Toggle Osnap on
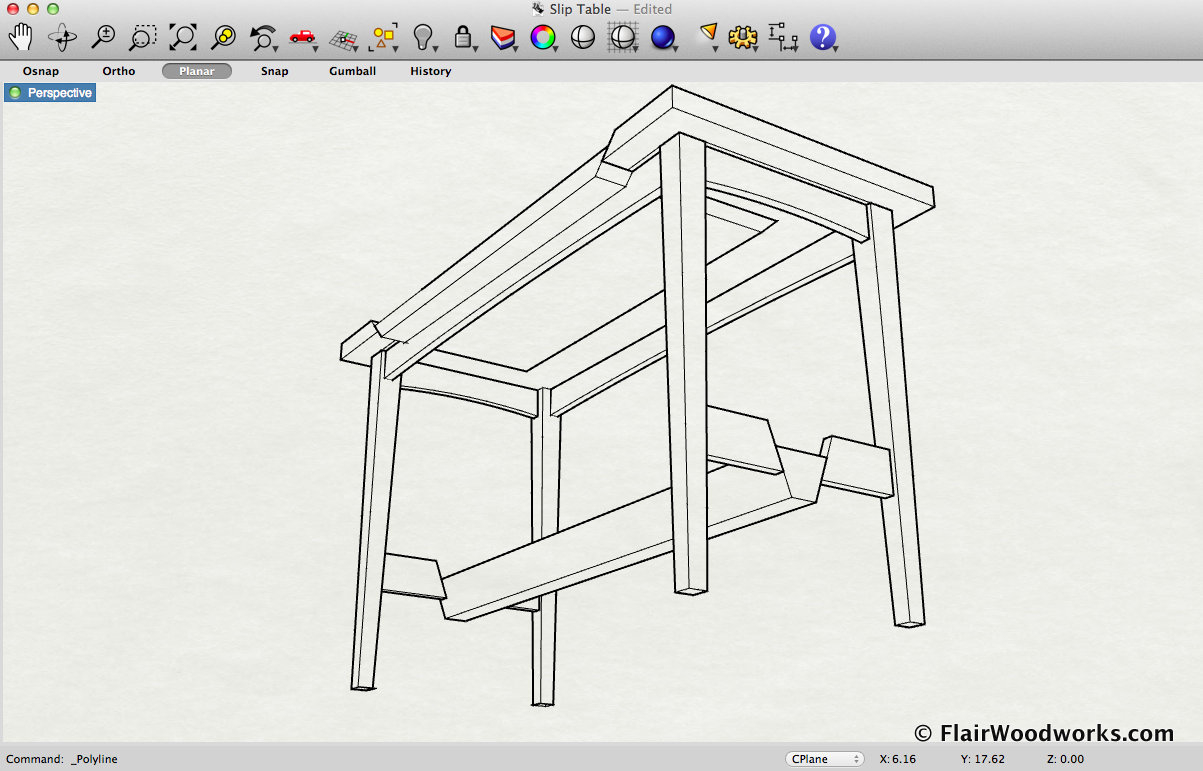This screenshot has height=771, width=1203. coord(41,71)
